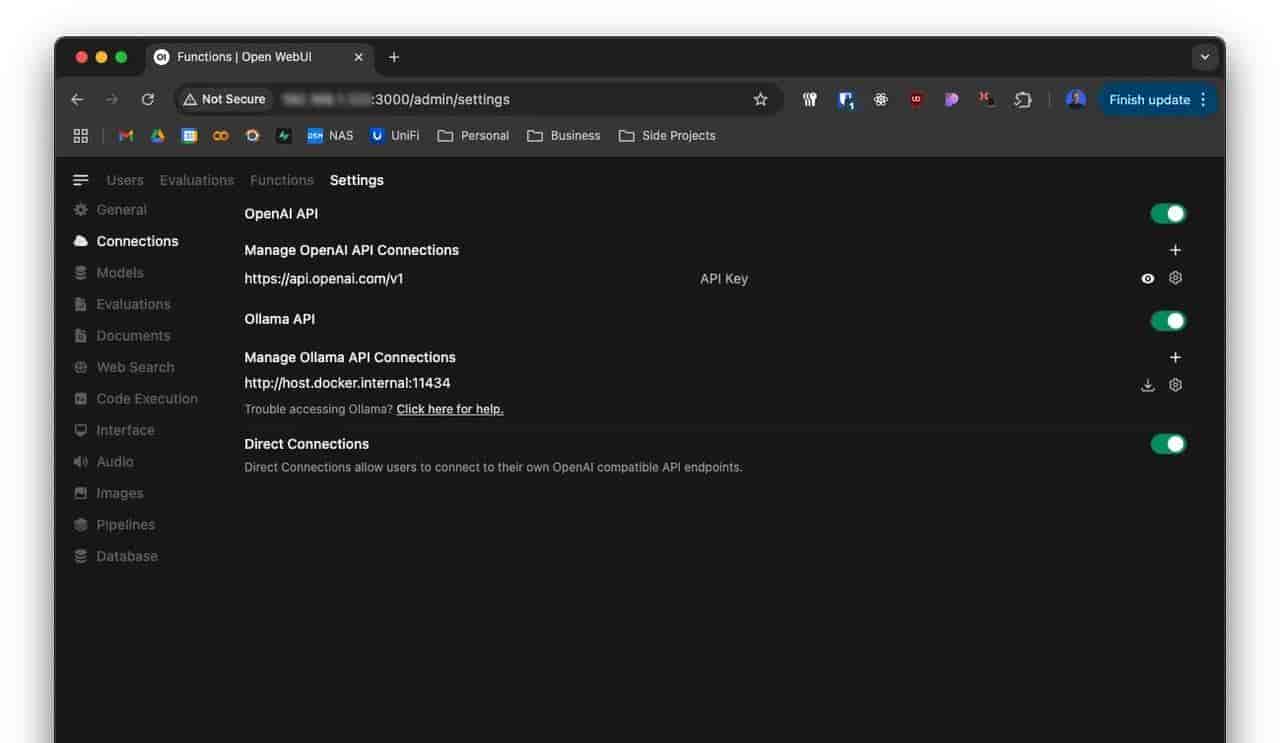1280x743 pixels.
Task: Click the address bar URL
Action: [396, 99]
